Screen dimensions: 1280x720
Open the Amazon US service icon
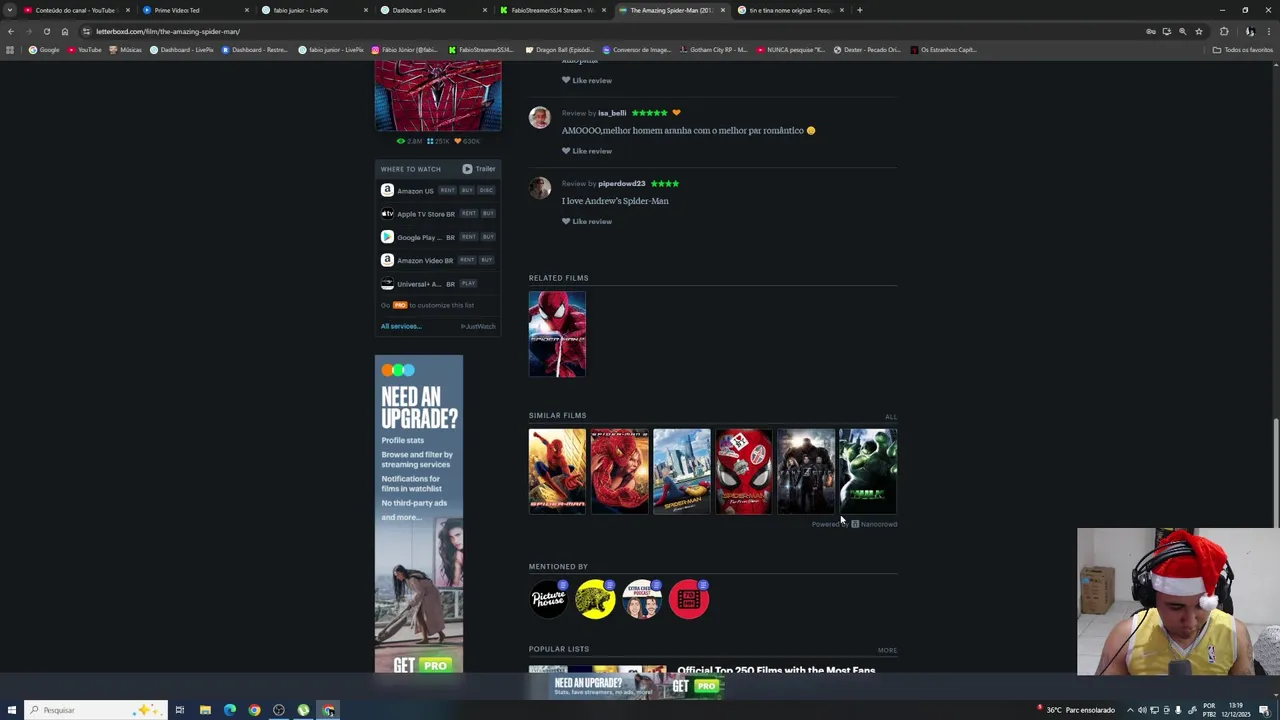[x=387, y=190]
